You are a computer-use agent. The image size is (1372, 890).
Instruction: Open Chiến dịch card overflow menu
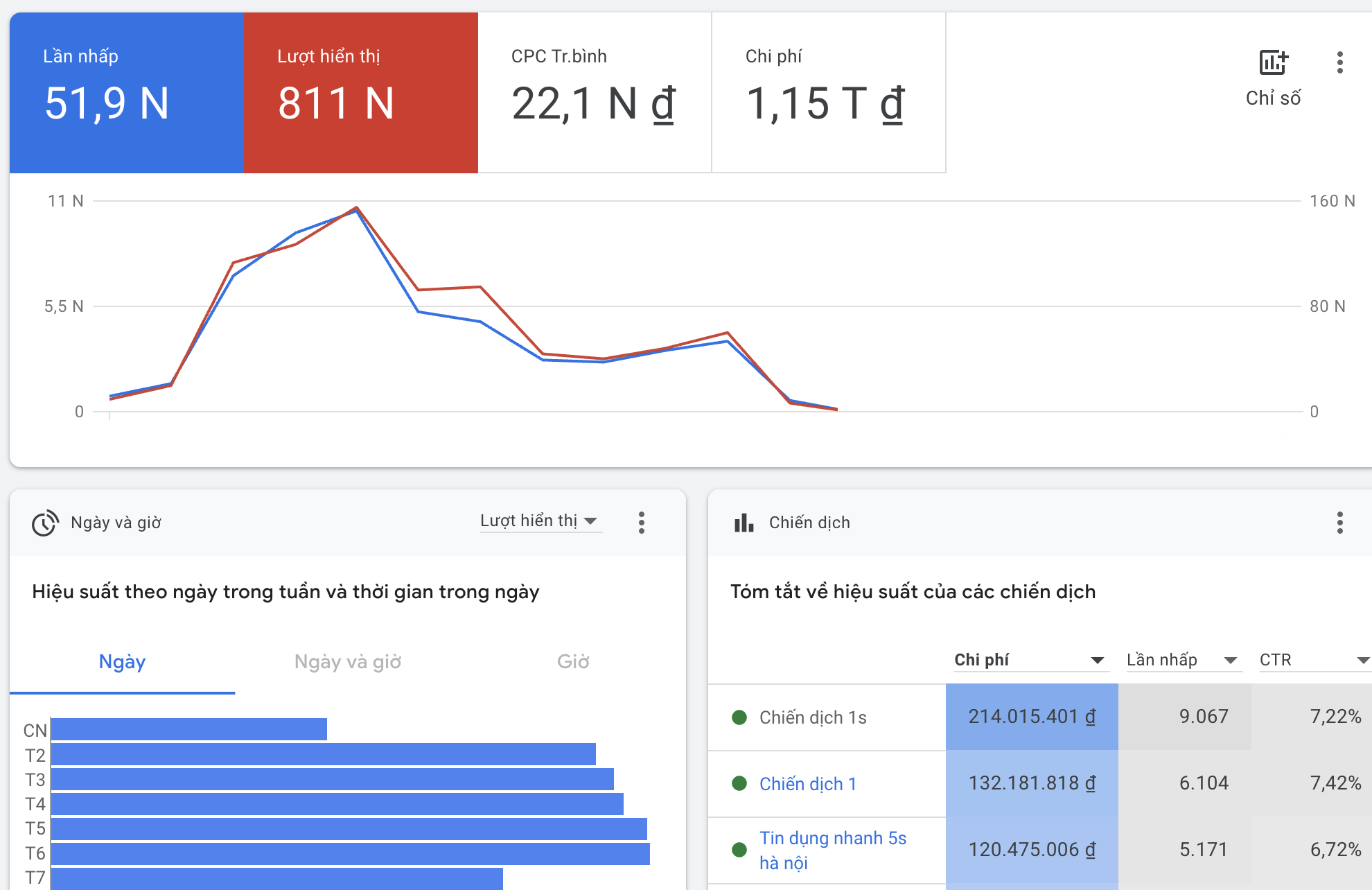point(1339,523)
